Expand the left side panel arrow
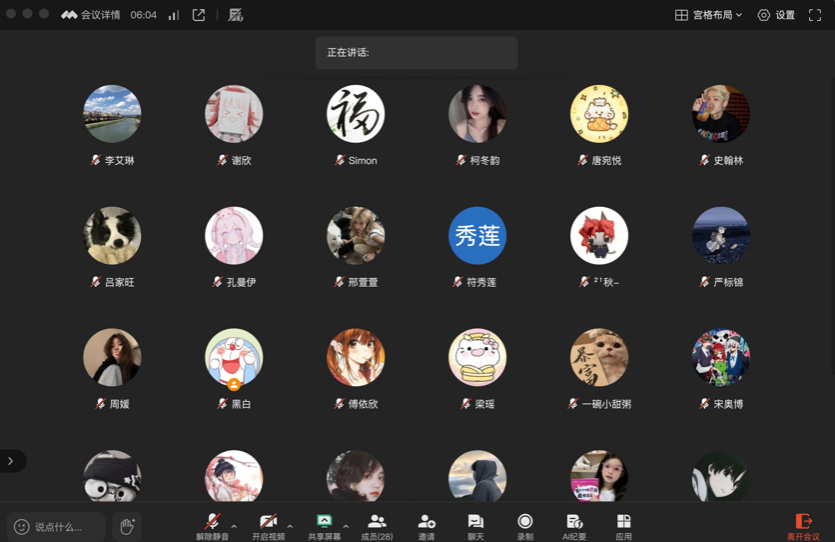The width and height of the screenshot is (835, 542). pyautogui.click(x=11, y=461)
